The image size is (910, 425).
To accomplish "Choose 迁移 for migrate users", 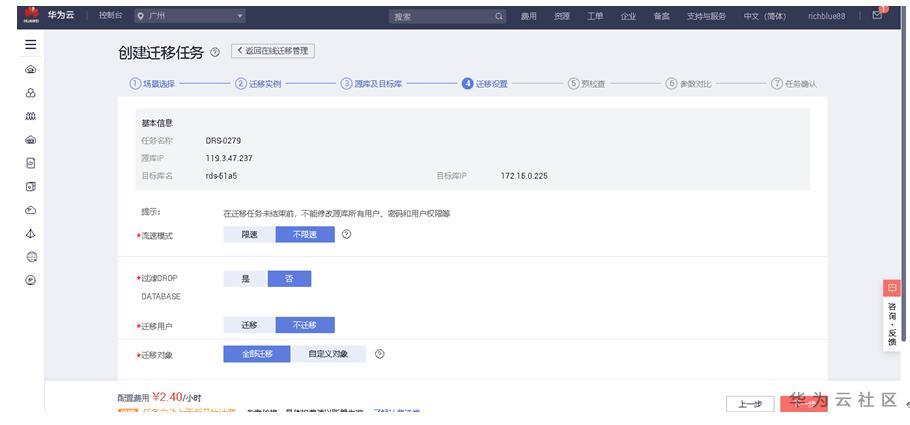I will pos(250,325).
